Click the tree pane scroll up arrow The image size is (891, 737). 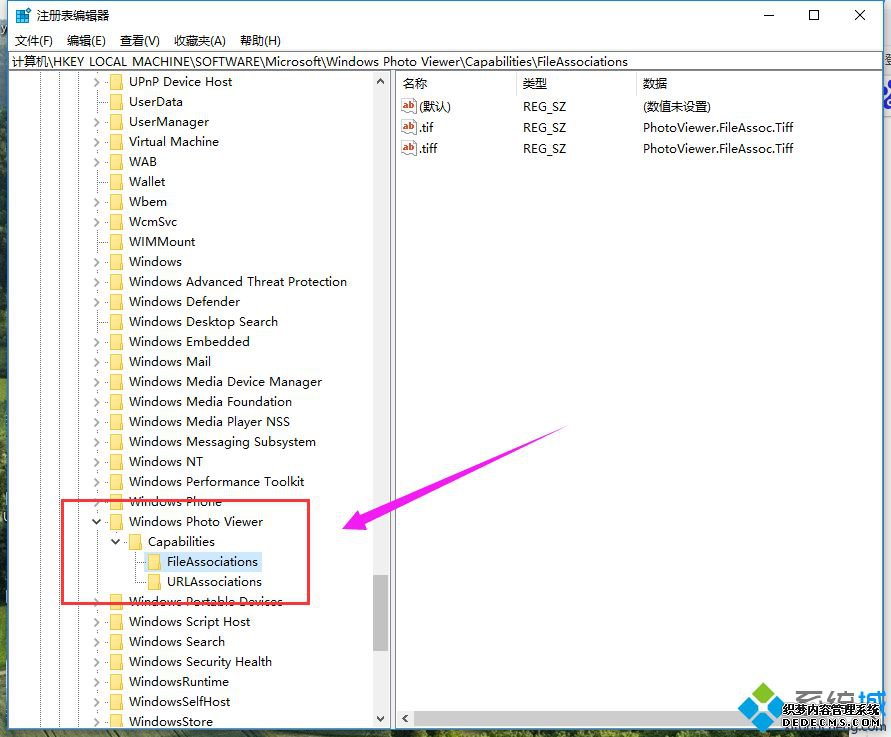[381, 82]
